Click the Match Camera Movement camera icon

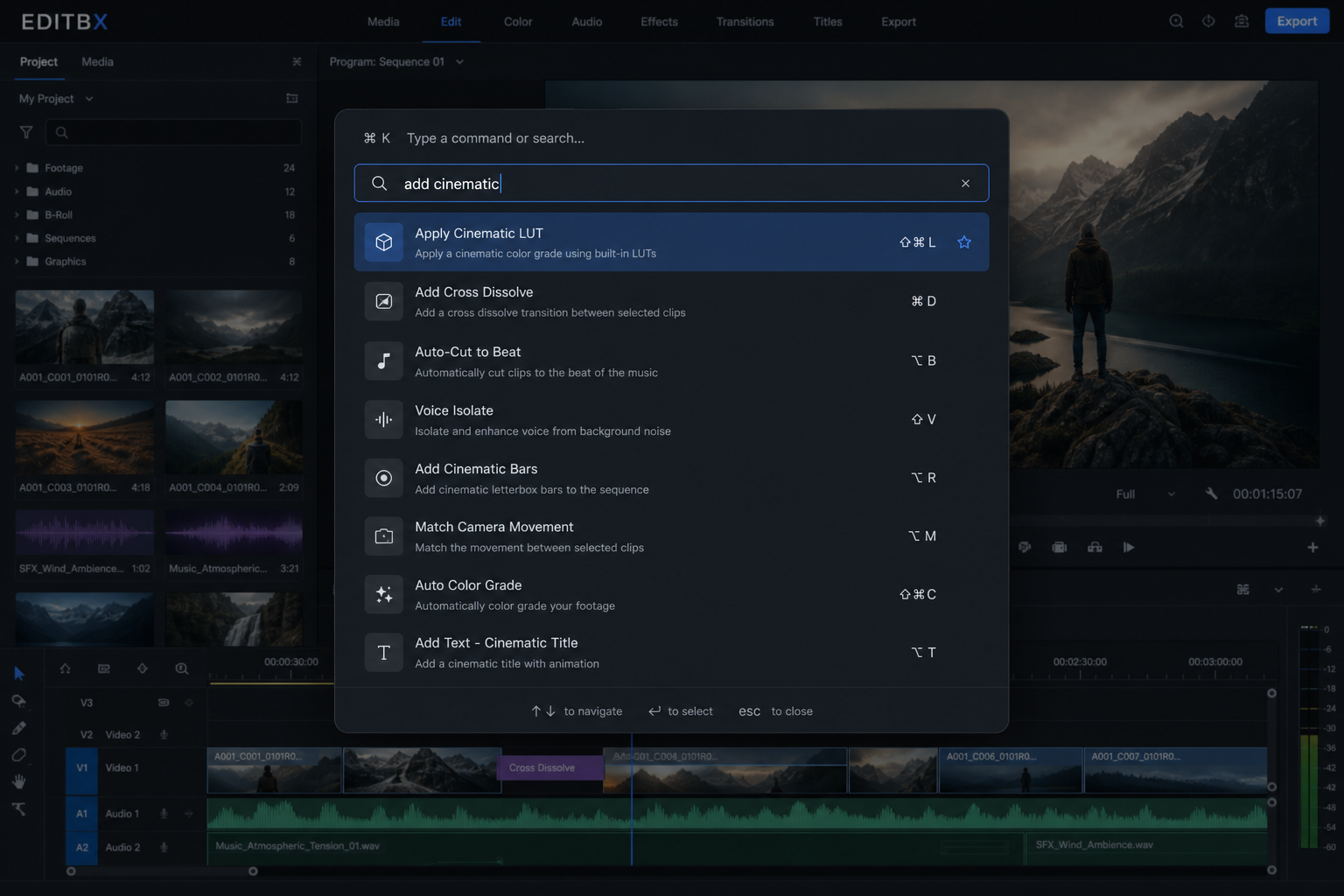tap(383, 536)
